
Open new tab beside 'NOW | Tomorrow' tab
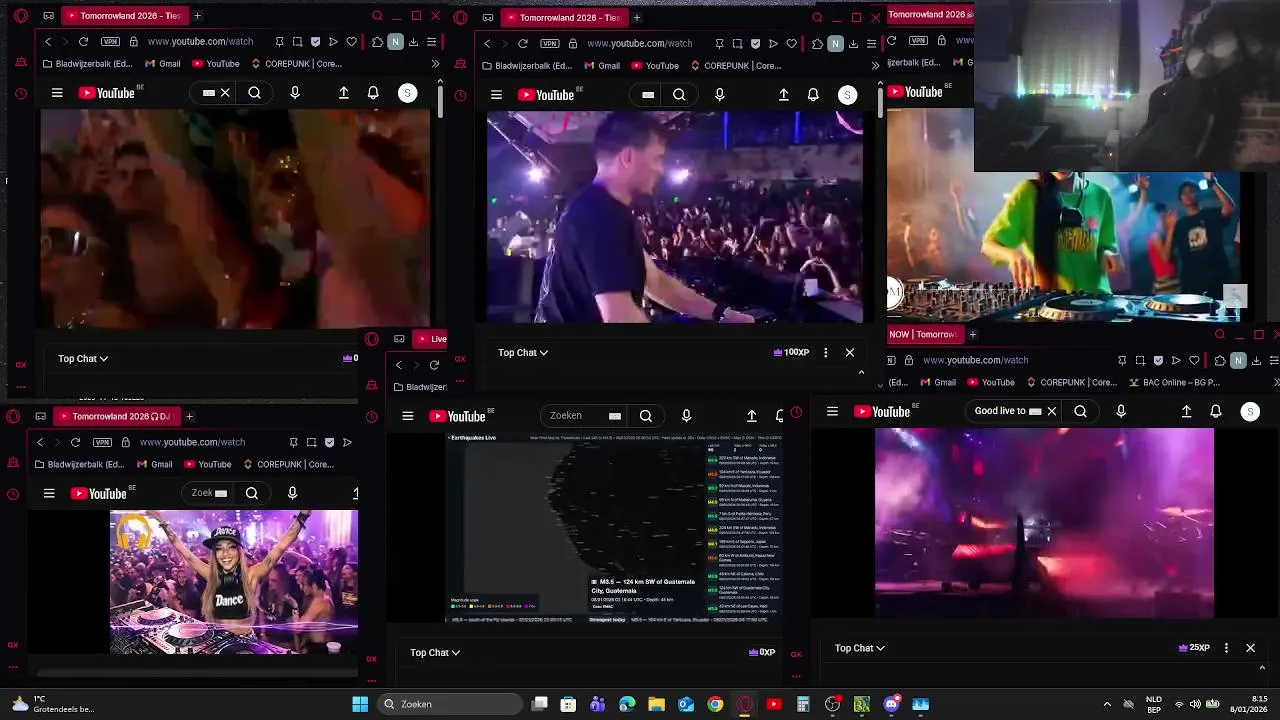[972, 335]
